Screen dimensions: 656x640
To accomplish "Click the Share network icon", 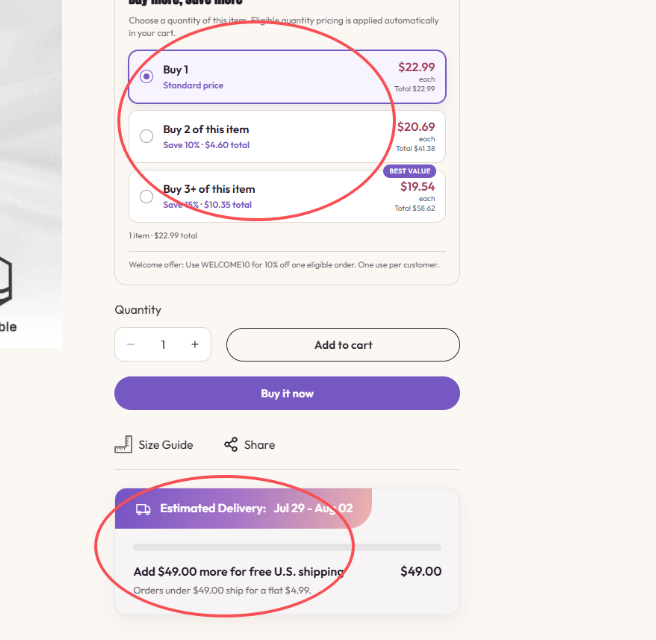I will coord(231,444).
